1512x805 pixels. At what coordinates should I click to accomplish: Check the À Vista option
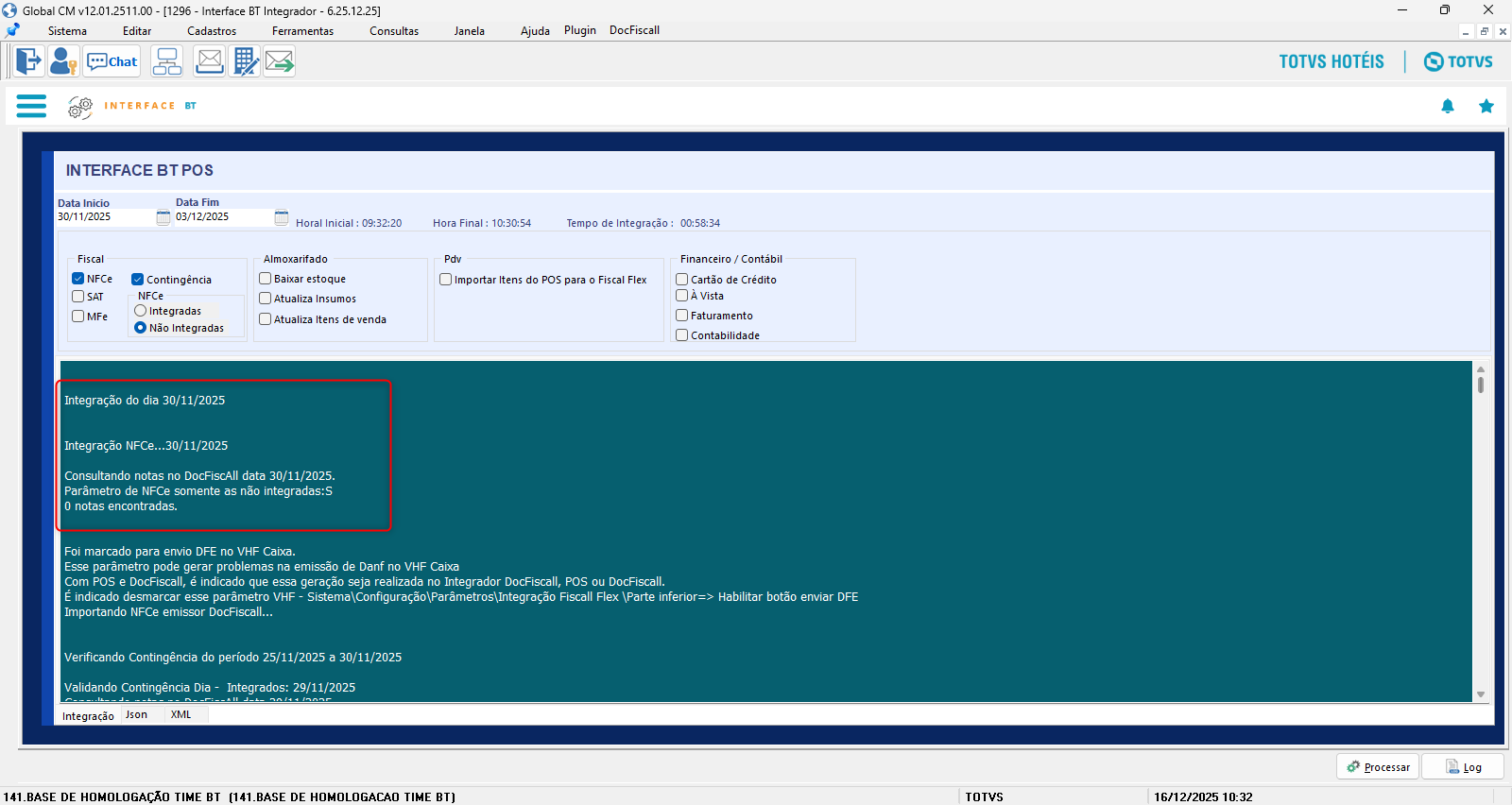[682, 296]
